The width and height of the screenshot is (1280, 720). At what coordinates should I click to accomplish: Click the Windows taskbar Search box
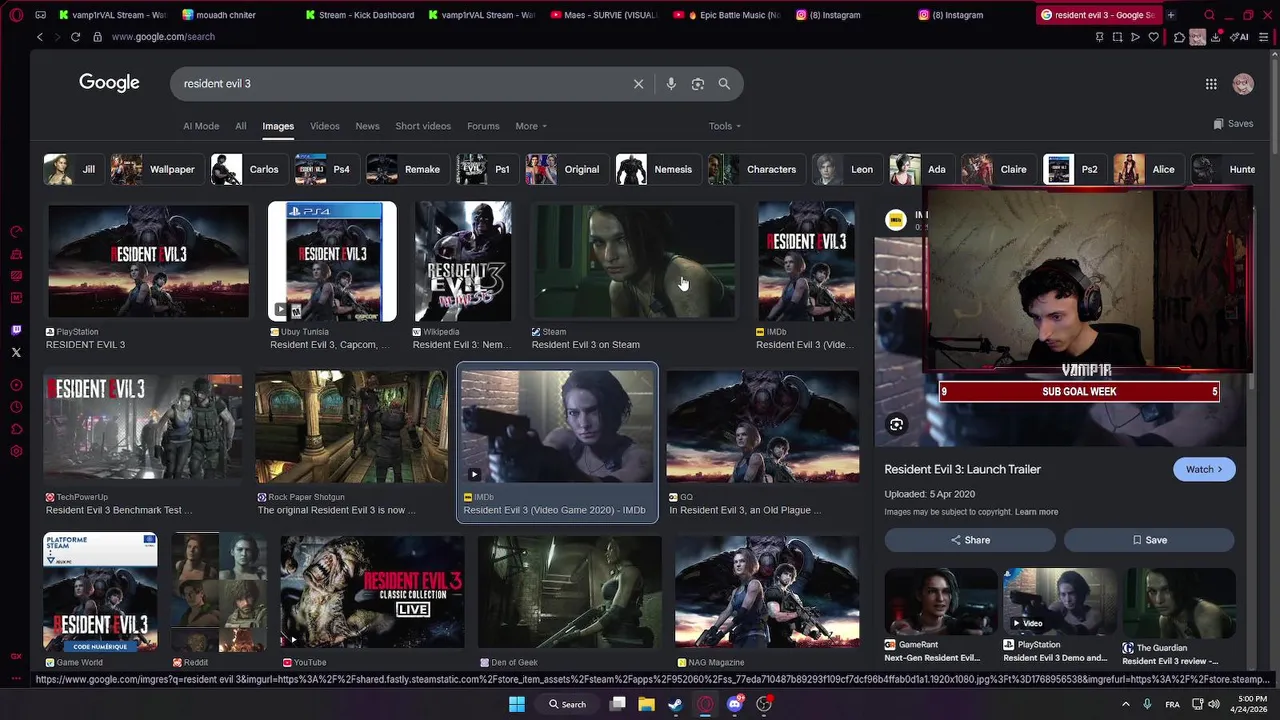567,704
